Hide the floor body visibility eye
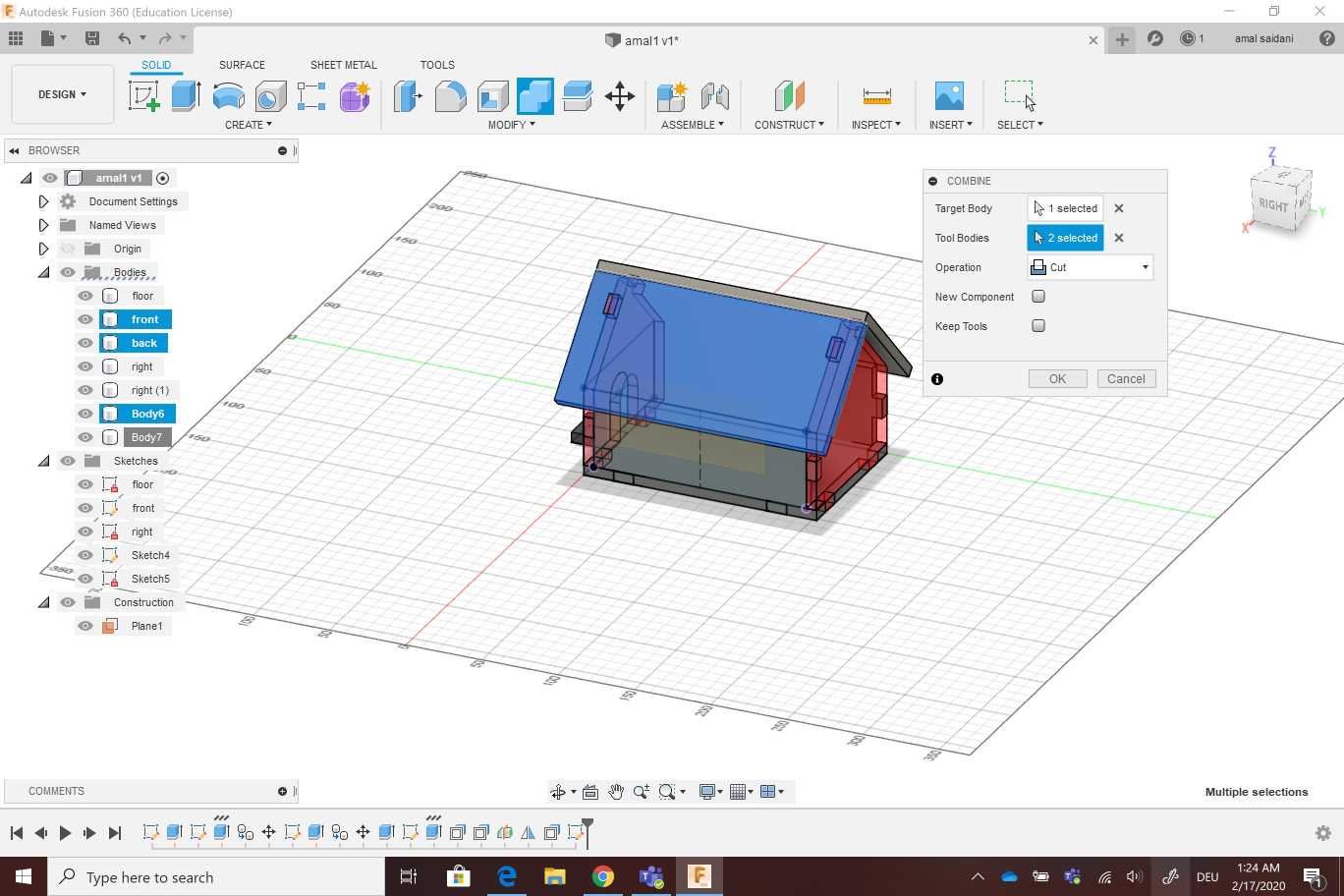1344x896 pixels. click(85, 296)
